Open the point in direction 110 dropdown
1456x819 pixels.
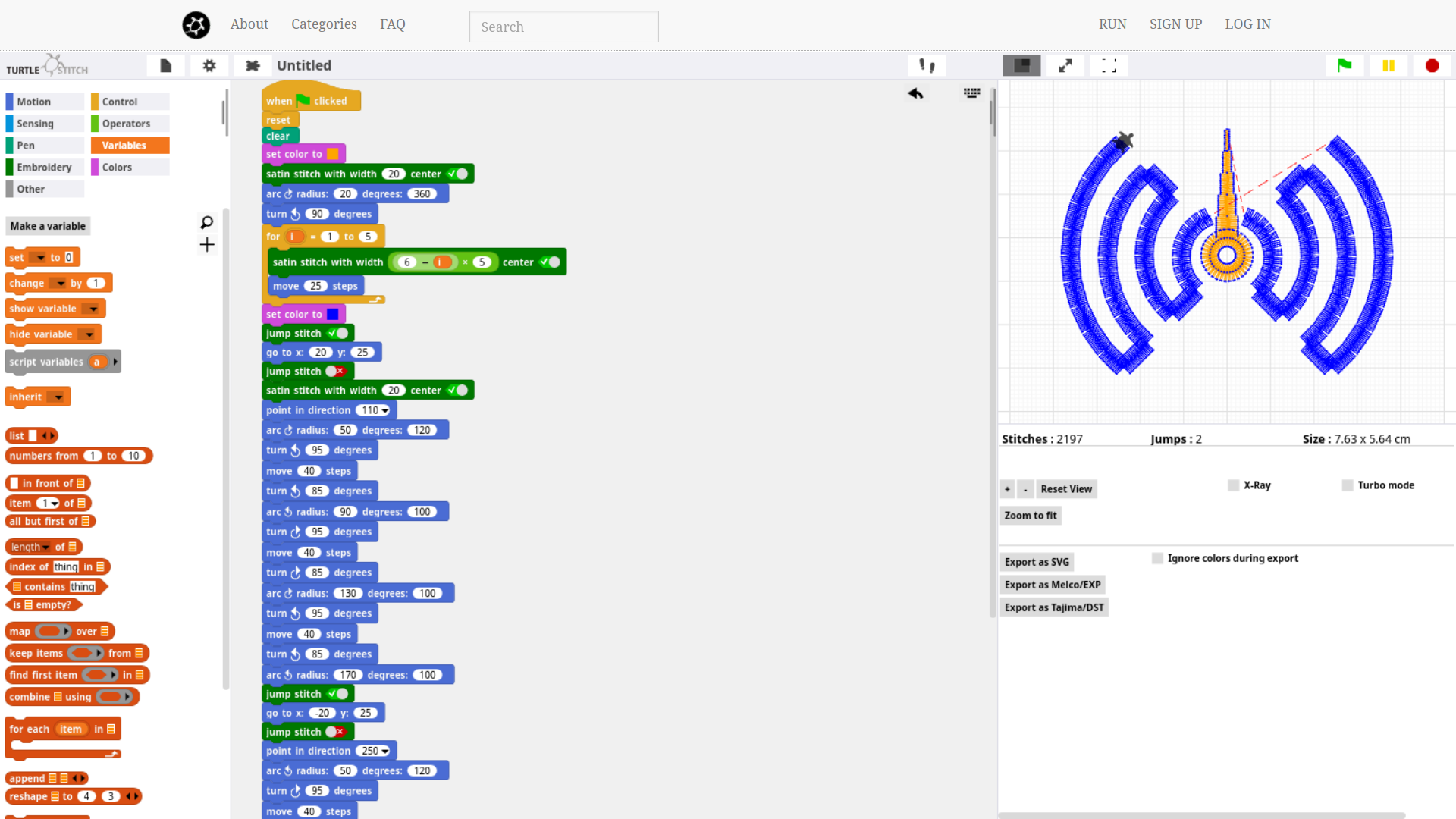pos(385,410)
